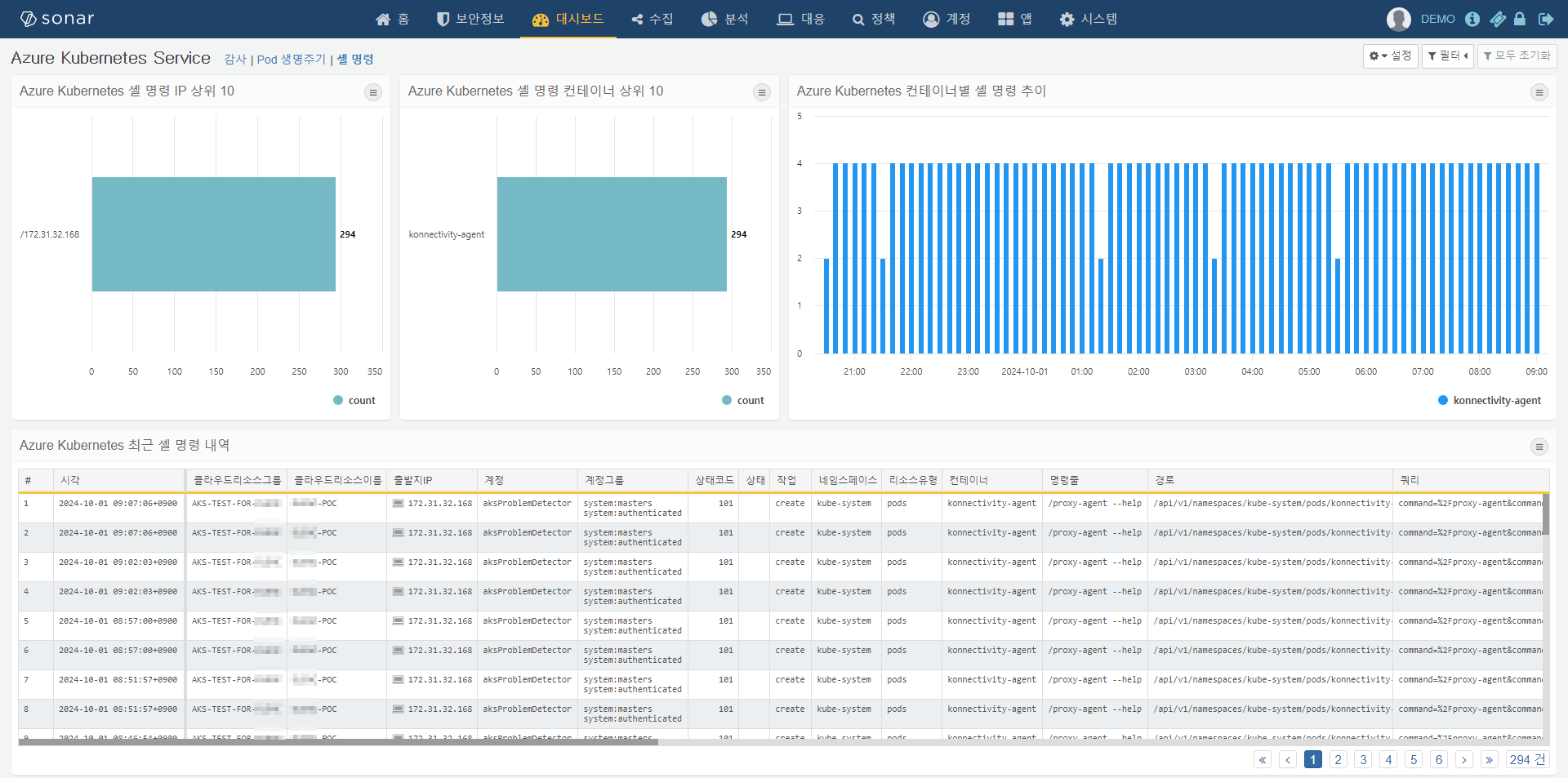The image size is (1568, 778).
Task: Open the 대응 menu
Action: click(x=800, y=19)
